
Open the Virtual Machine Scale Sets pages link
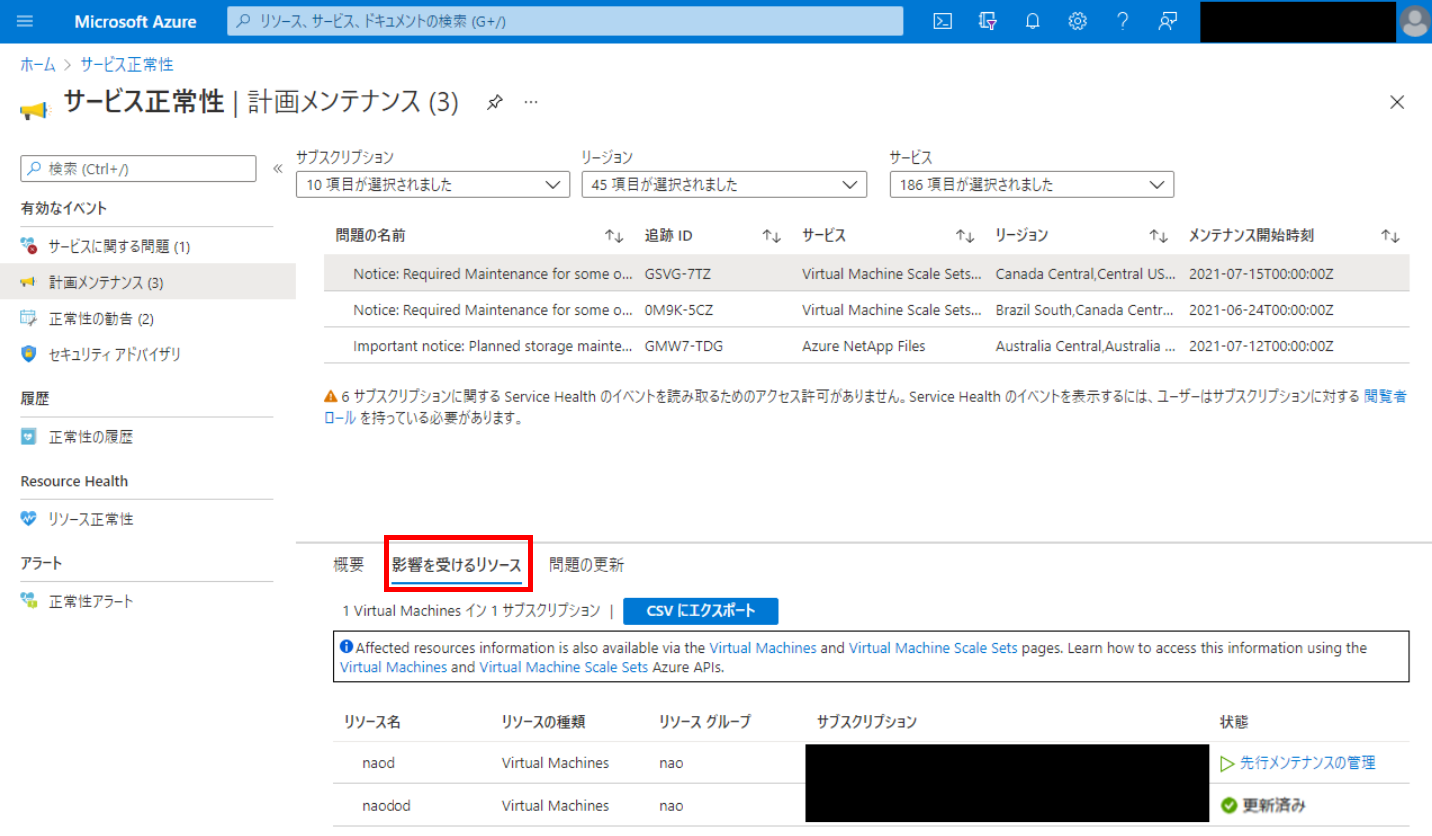tap(933, 648)
